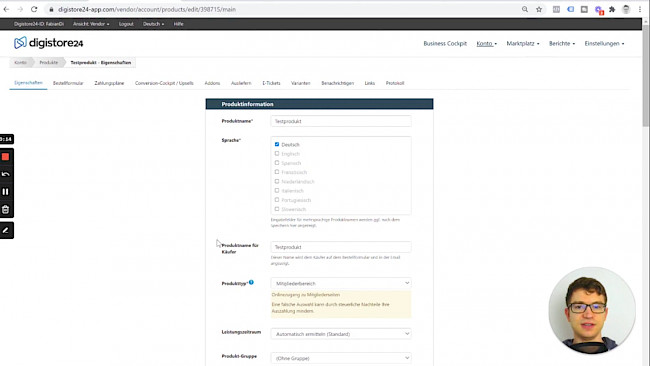Screen dimensions: 650x366
Task: Go back with the browser back arrow
Action: [6, 9]
